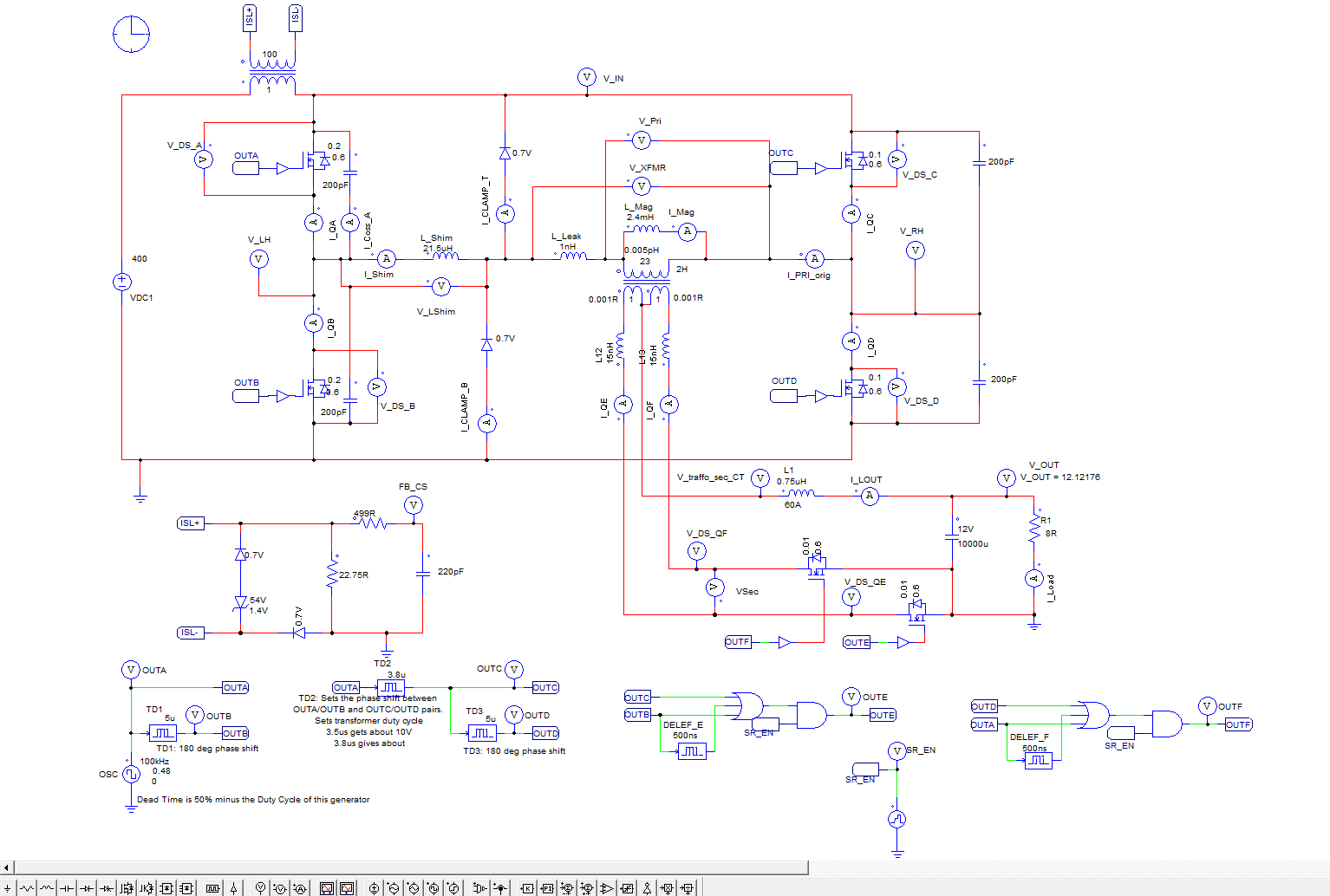Image resolution: width=1330 pixels, height=896 pixels.
Task: Click the V_traffo_sec_CT voltage probe
Action: coord(760,477)
